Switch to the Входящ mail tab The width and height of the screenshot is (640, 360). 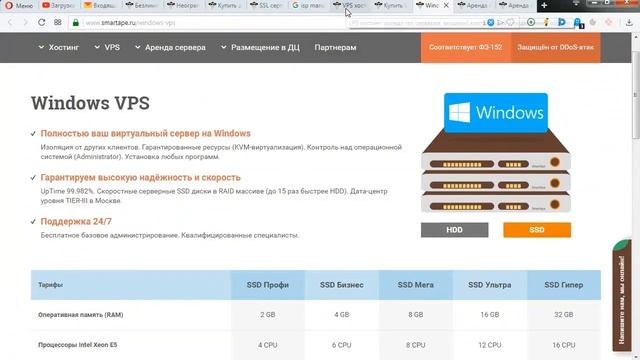tap(100, 6)
